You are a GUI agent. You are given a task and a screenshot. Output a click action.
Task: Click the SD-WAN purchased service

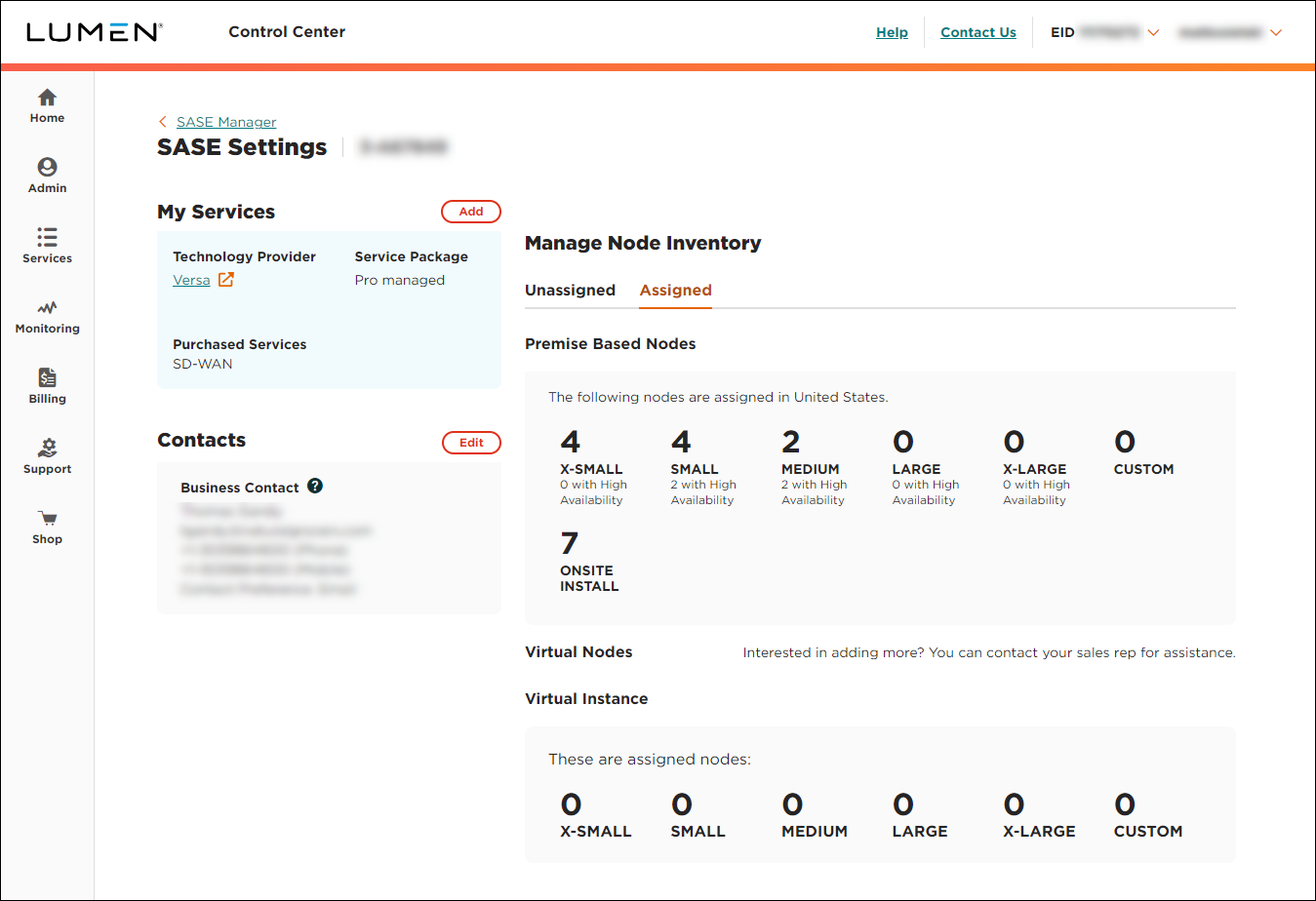203,364
